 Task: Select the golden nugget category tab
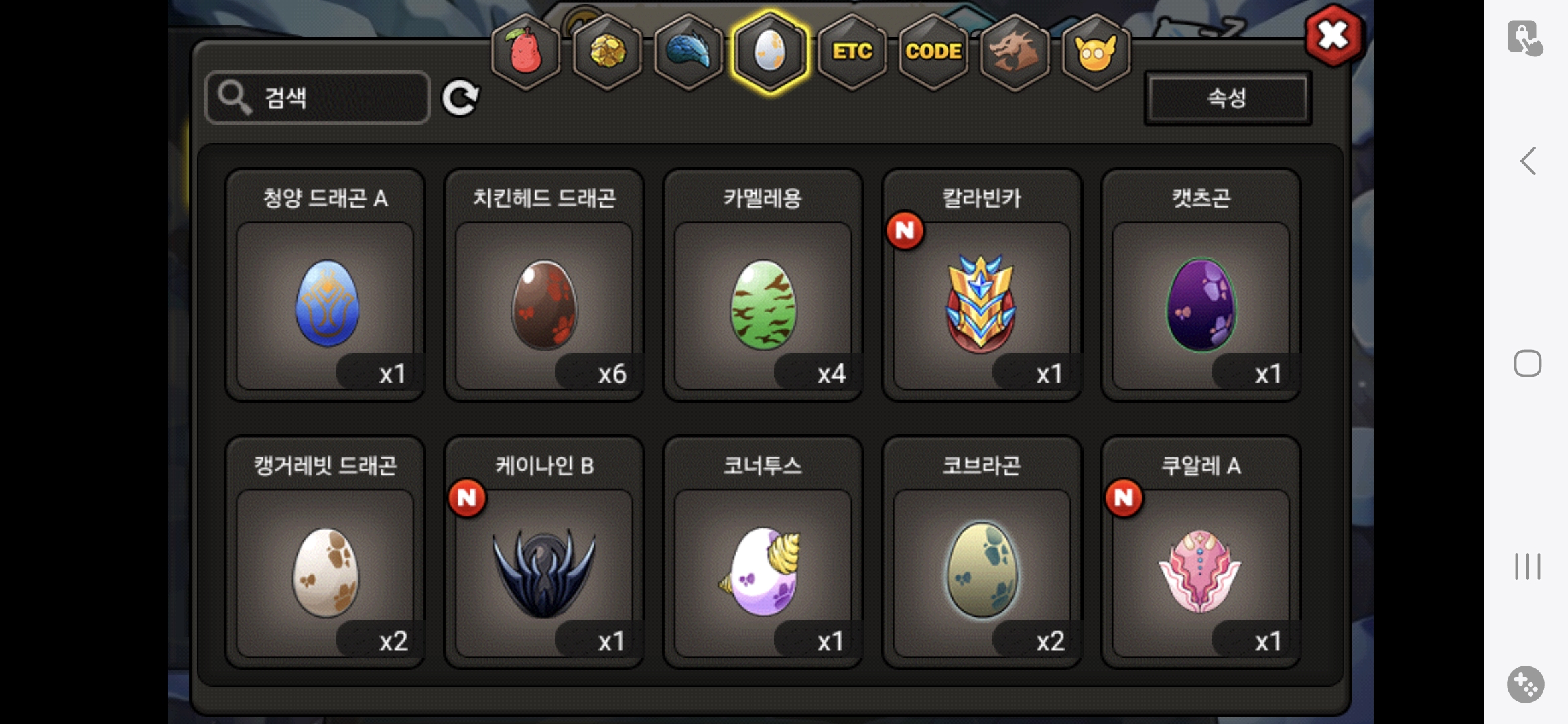[x=607, y=52]
